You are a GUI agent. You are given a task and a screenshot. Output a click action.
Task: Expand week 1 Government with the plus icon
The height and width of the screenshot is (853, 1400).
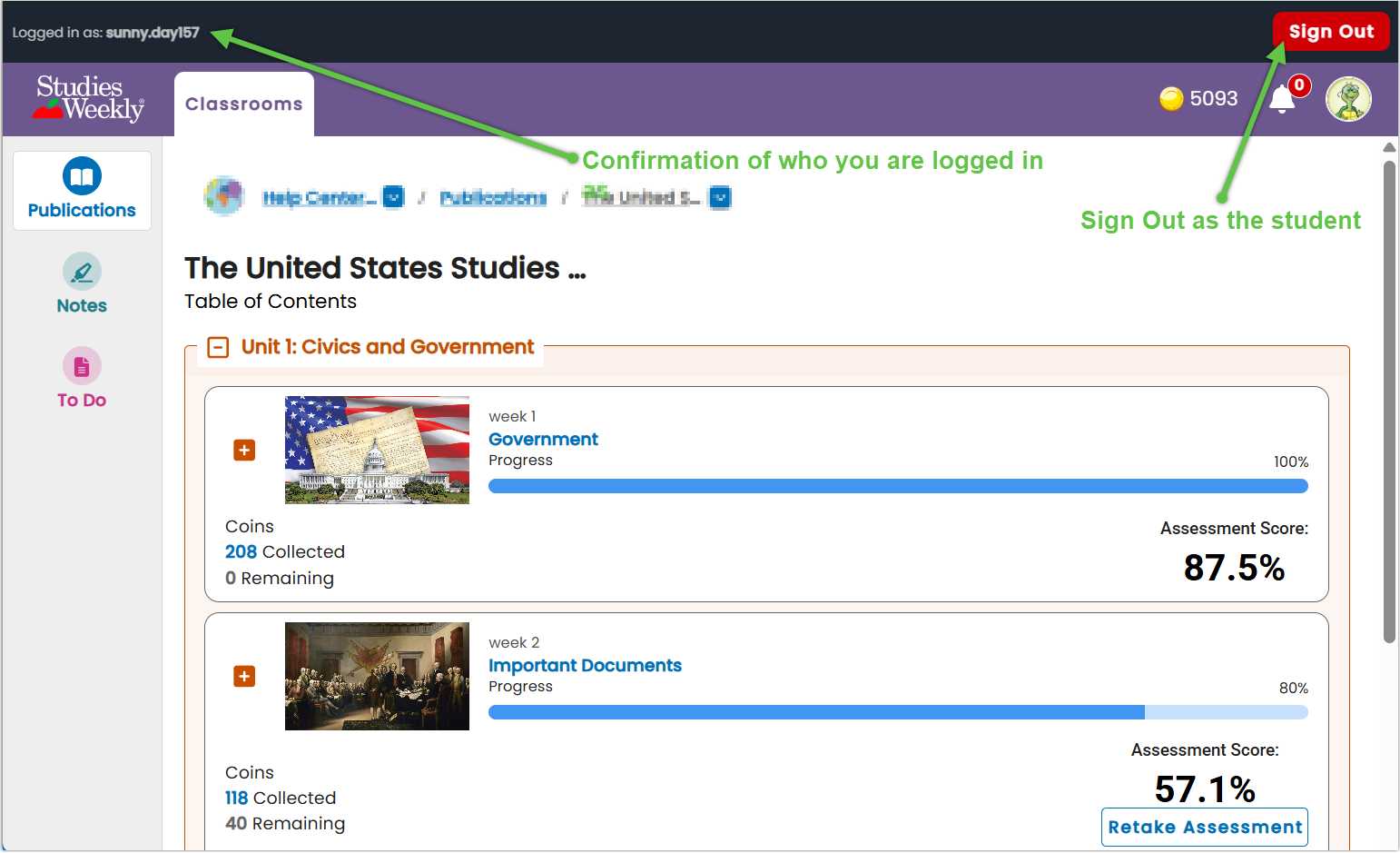click(x=244, y=450)
